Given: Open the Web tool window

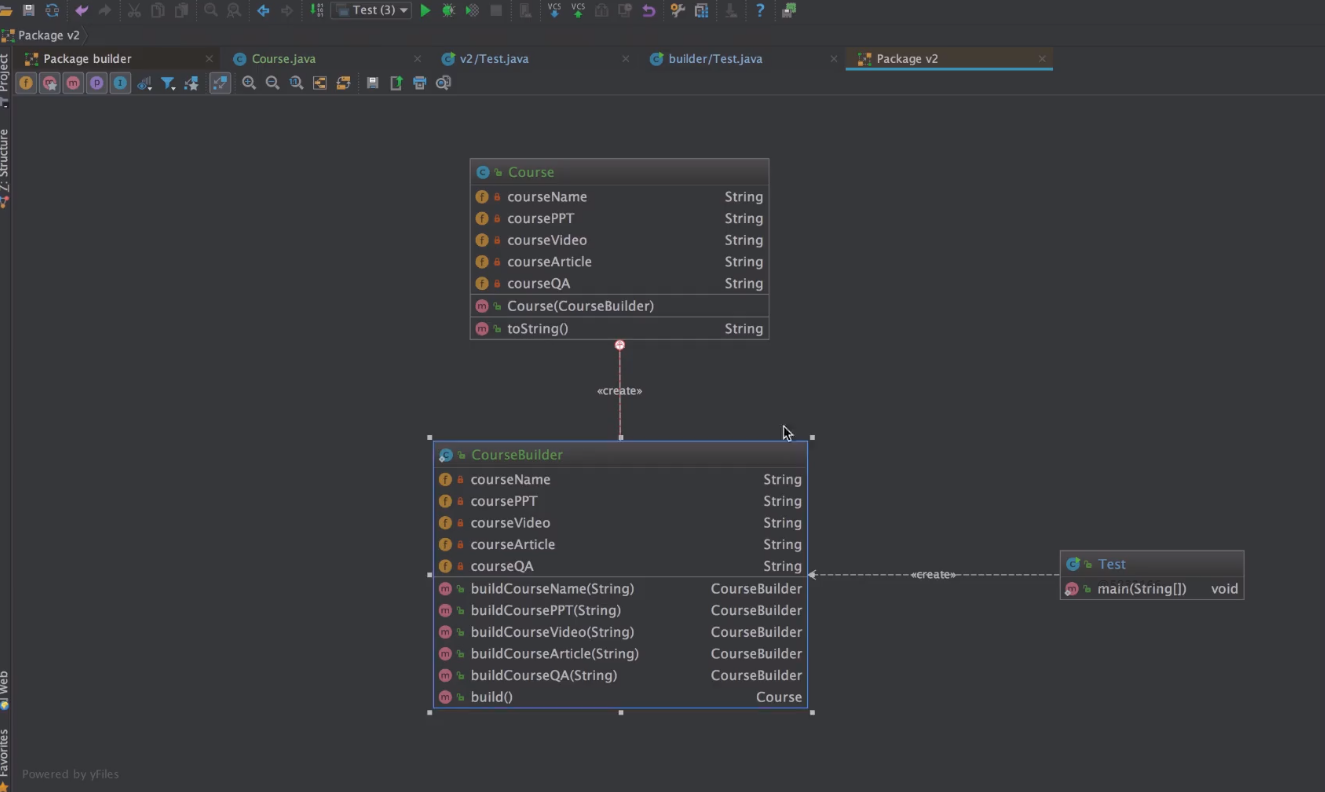Looking at the screenshot, I should click(4, 690).
